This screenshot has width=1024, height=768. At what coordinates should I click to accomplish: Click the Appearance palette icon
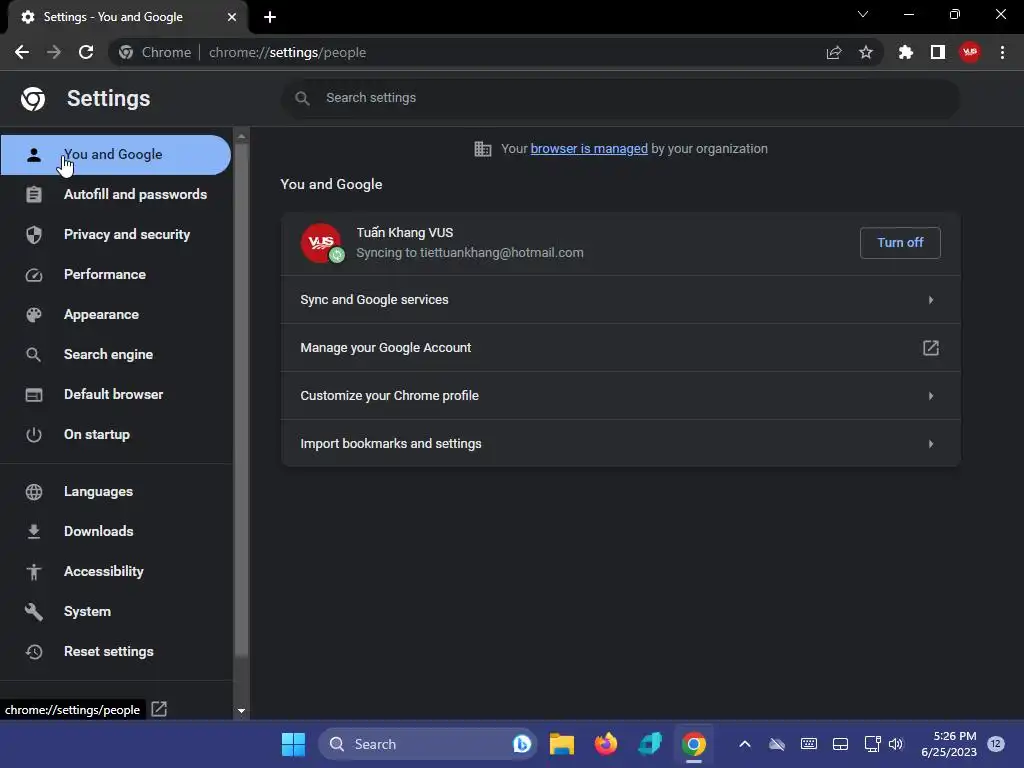(x=34, y=315)
